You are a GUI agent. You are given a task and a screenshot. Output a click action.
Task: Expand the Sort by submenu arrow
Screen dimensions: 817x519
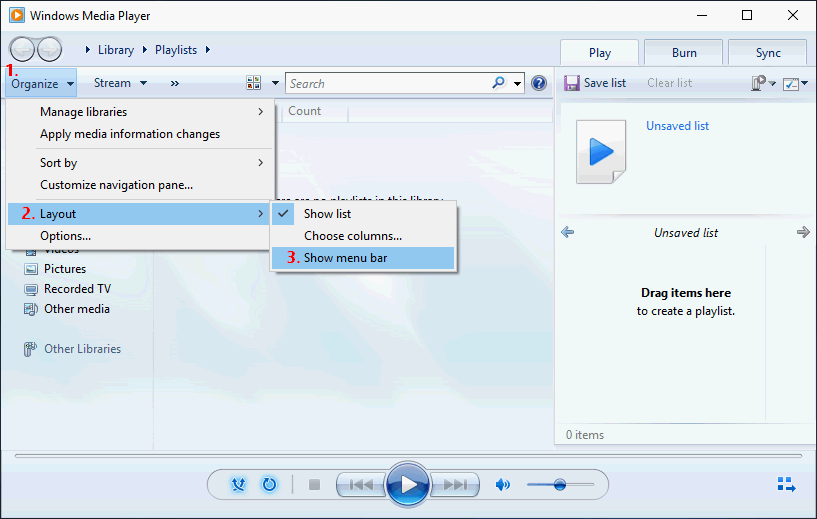(x=261, y=163)
